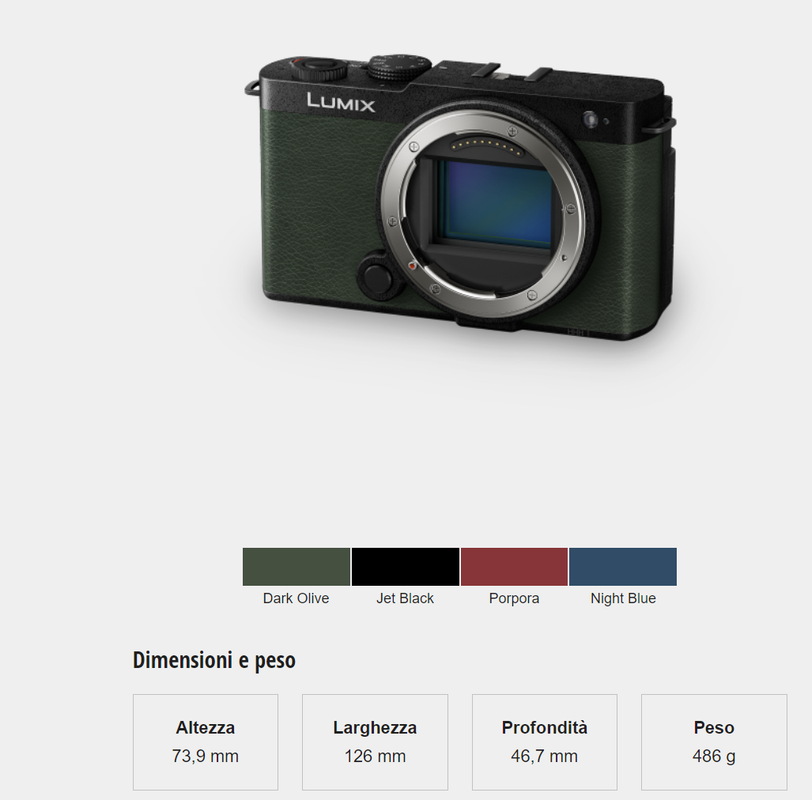The image size is (812, 800).
Task: Click the shutter button dial on camera top
Action: [318, 68]
